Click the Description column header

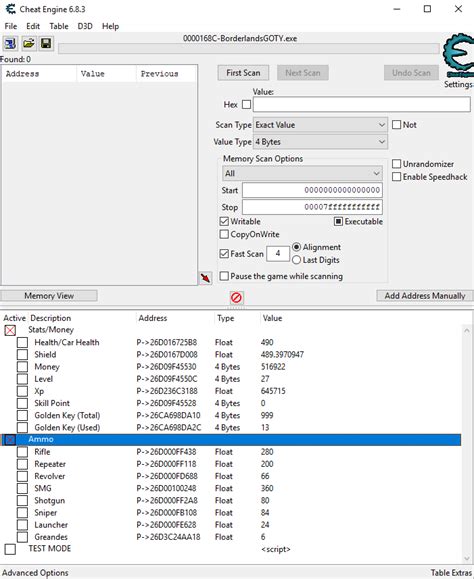(51, 318)
